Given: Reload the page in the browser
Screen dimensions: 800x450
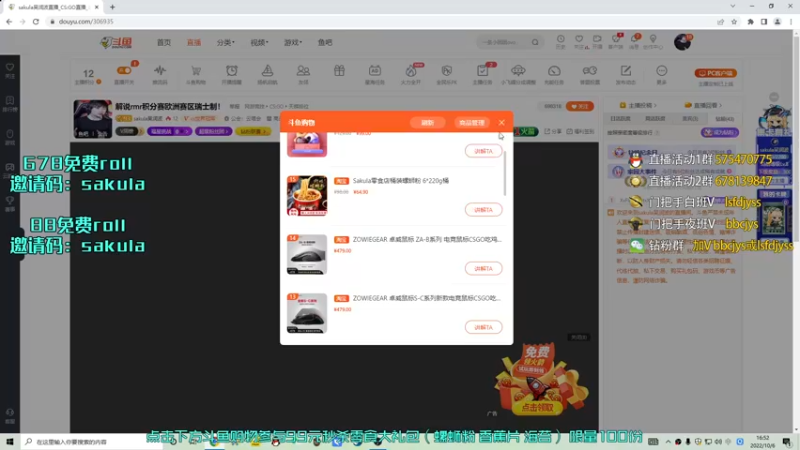Looking at the screenshot, I should (x=36, y=21).
